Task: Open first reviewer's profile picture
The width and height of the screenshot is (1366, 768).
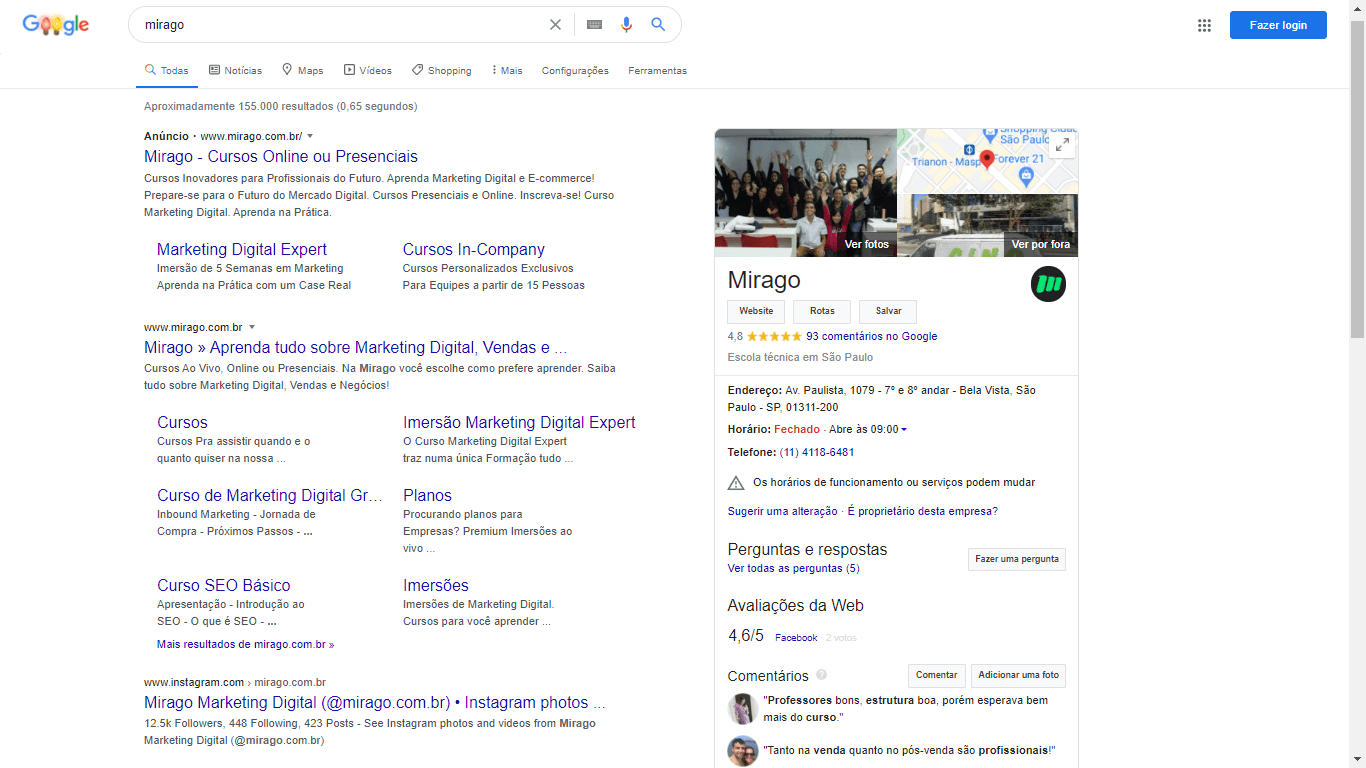Action: pyautogui.click(x=743, y=708)
